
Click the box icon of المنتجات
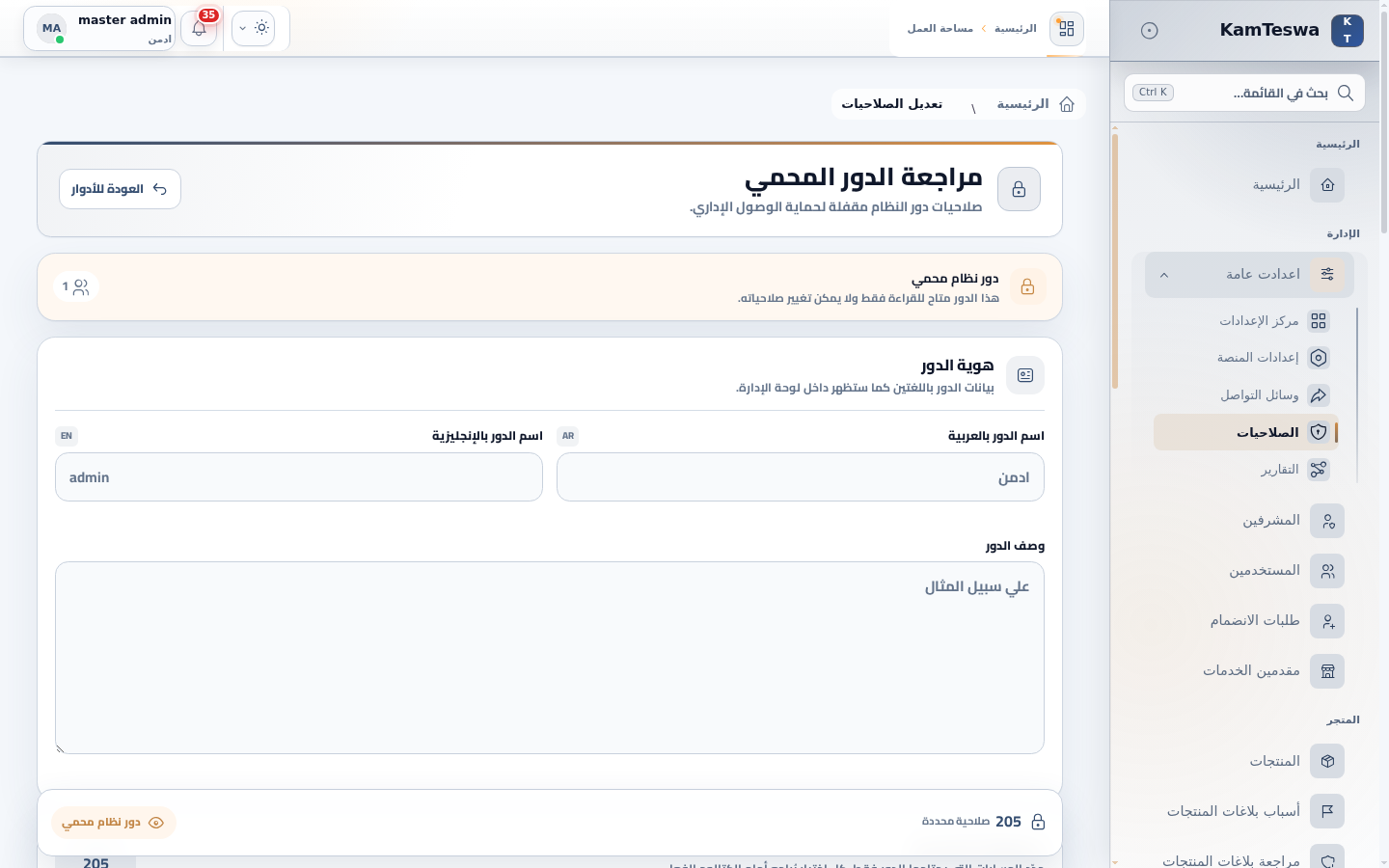coord(1327,761)
